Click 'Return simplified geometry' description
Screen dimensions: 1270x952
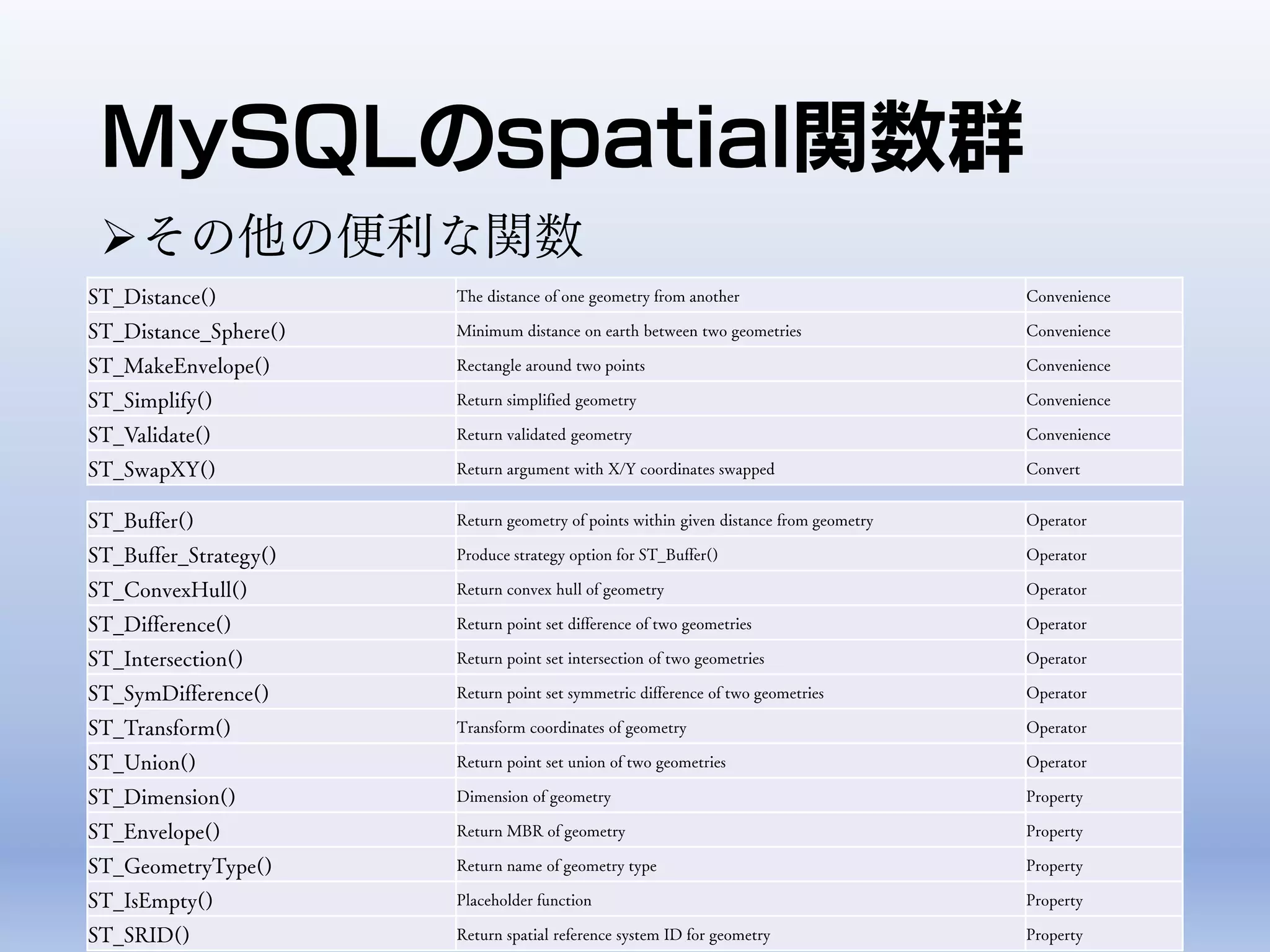[546, 401]
